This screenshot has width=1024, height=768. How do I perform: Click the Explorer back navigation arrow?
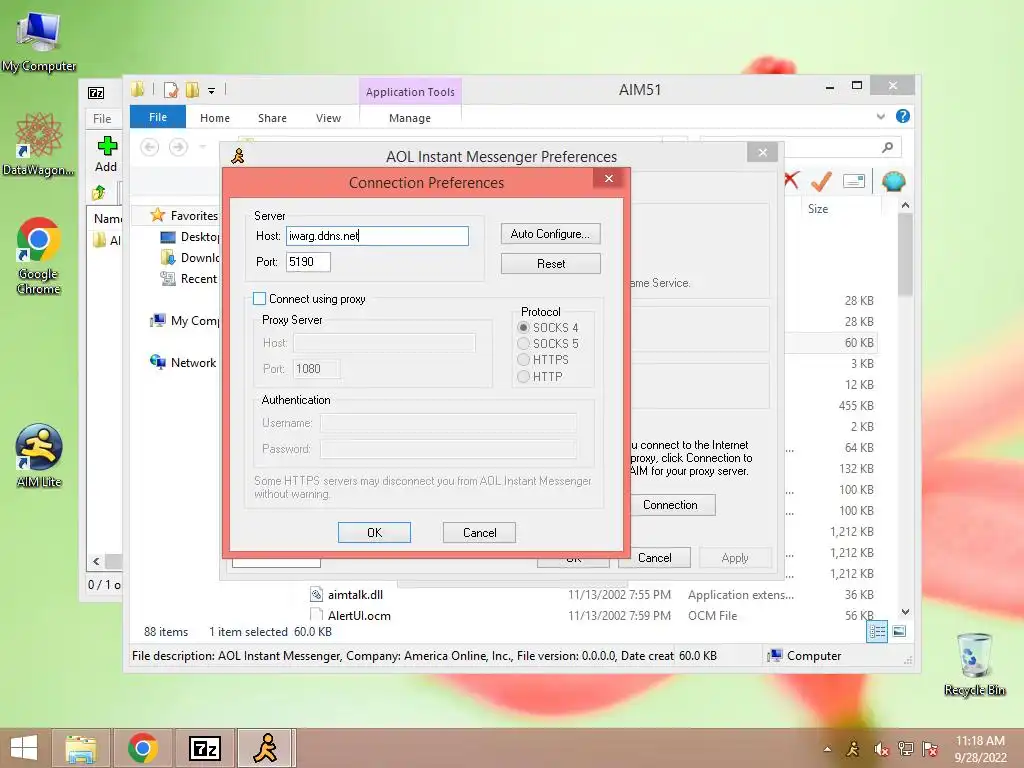pyautogui.click(x=150, y=147)
